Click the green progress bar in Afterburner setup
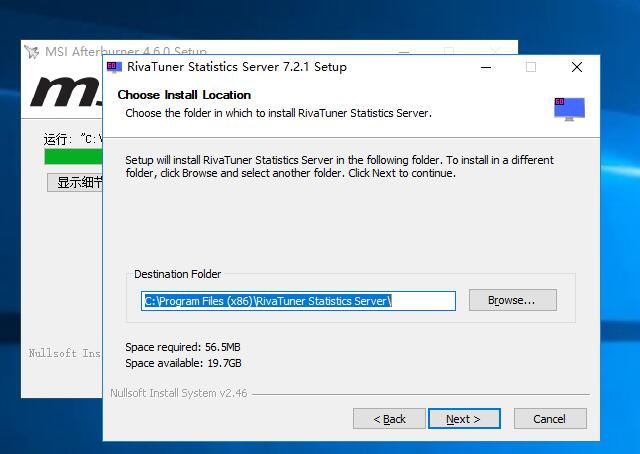This screenshot has height=454, width=640. [73, 156]
